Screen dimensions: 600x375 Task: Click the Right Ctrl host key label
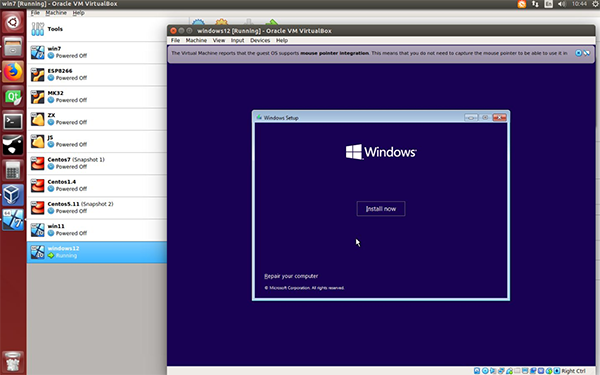[x=573, y=371]
